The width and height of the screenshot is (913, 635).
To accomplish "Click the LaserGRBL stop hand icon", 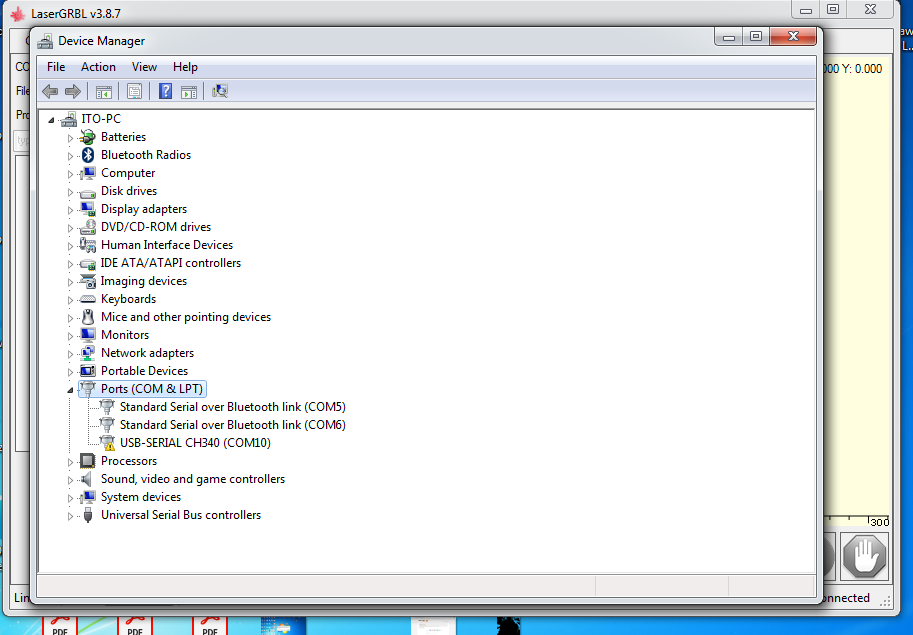I will pyautogui.click(x=865, y=556).
